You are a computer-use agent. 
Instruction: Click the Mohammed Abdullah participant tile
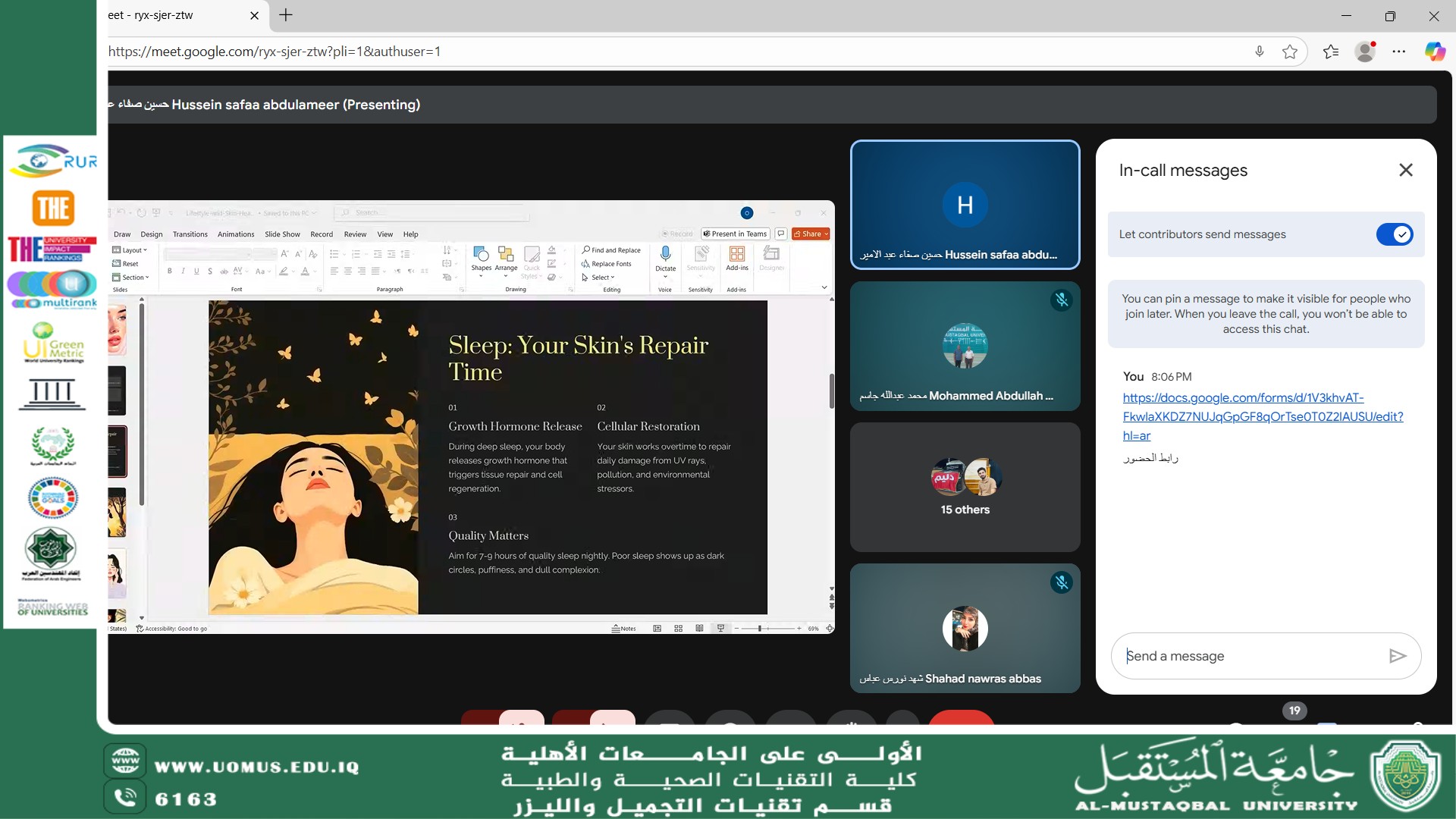point(965,346)
